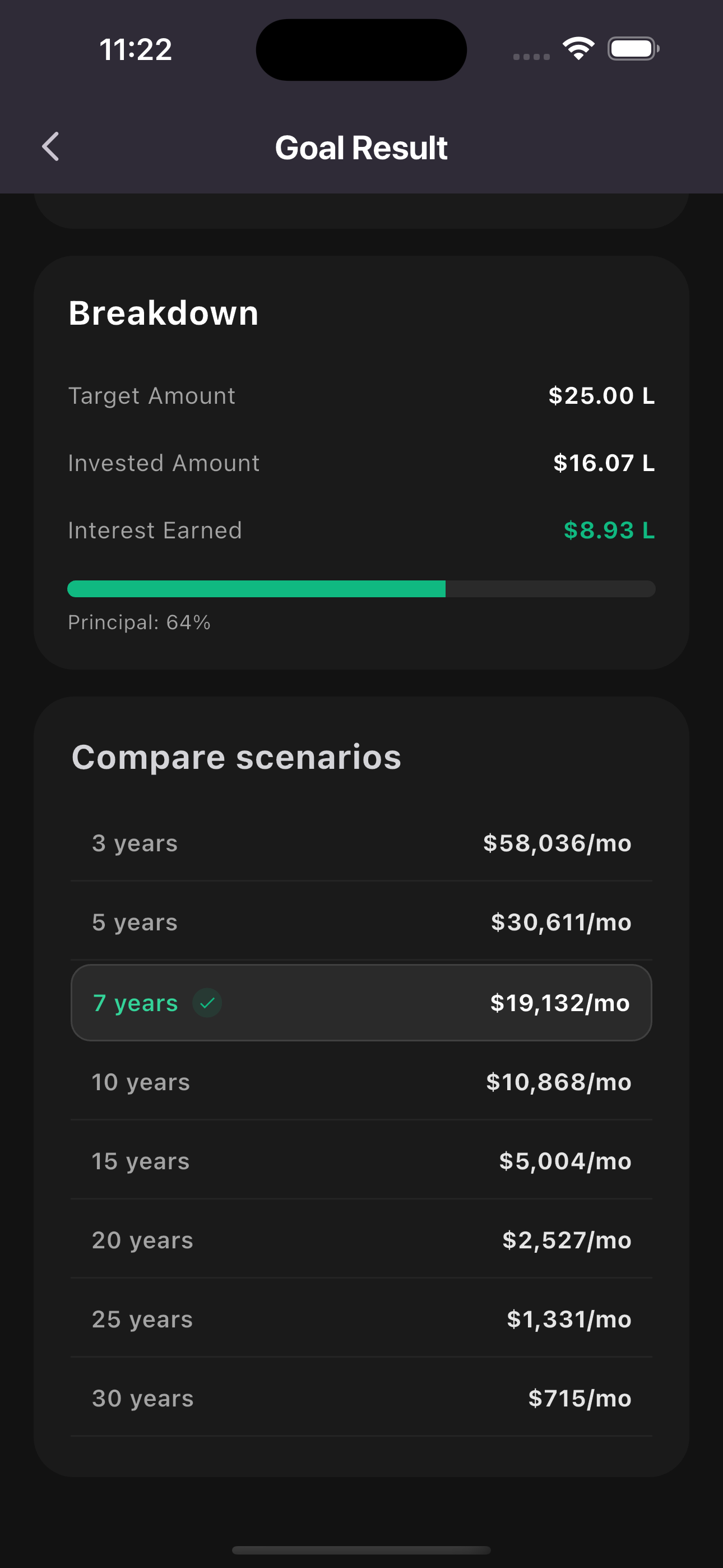Tap the green principal progress bar
This screenshot has height=1568, width=723.
click(x=256, y=589)
